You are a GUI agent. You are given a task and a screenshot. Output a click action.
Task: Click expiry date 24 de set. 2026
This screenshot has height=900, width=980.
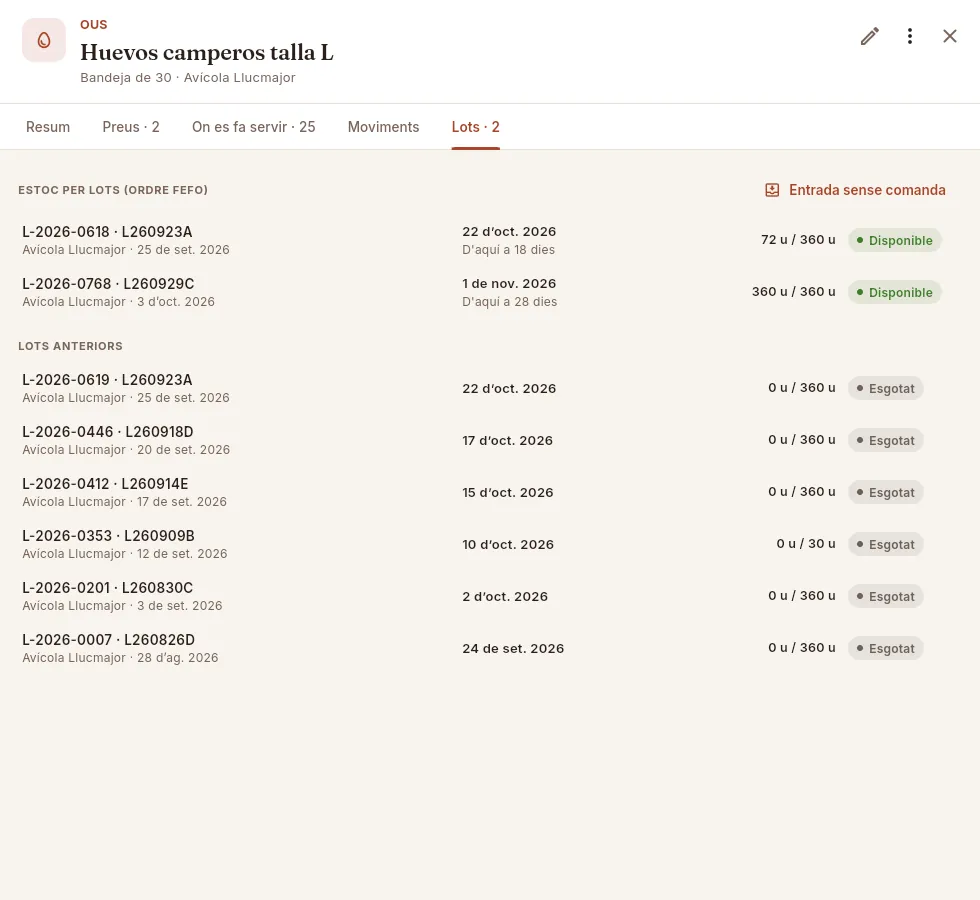pyautogui.click(x=513, y=649)
